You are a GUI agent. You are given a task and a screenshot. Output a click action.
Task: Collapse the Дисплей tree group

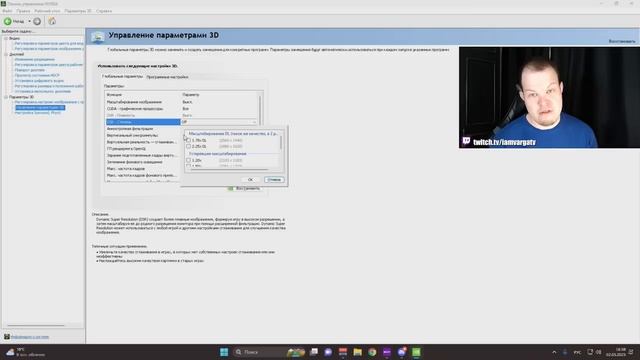pos(6,54)
